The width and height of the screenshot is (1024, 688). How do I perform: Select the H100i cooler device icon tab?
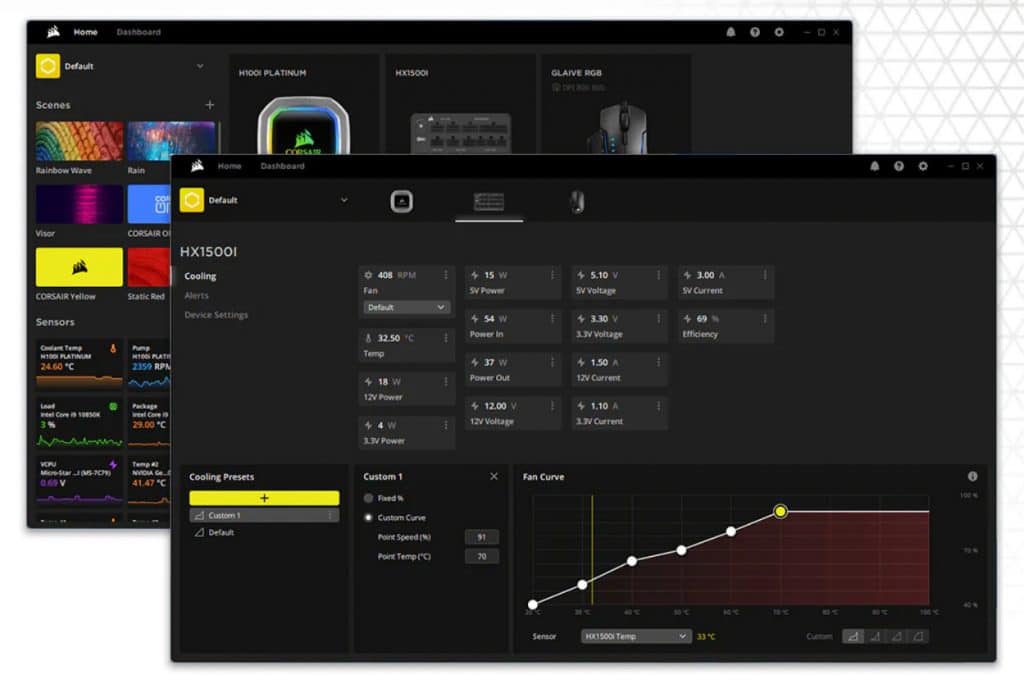402,202
